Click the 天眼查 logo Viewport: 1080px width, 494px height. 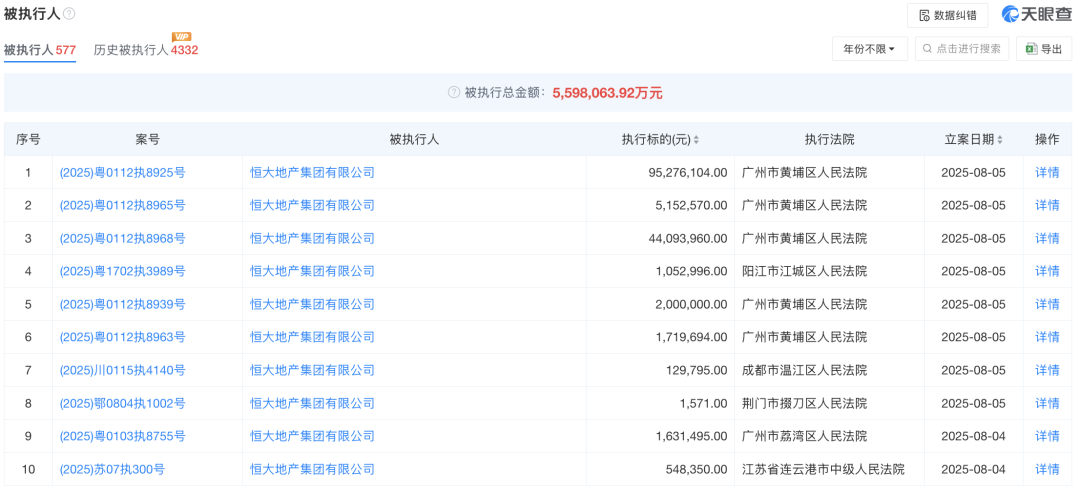coord(1037,14)
